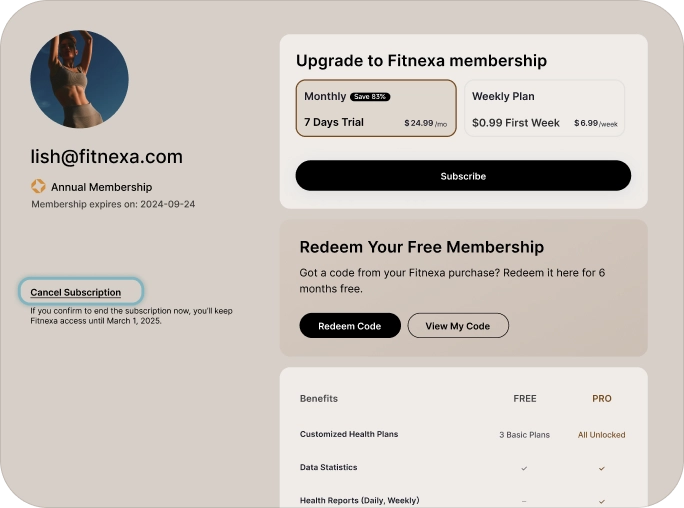Select the FREE column header
The height and width of the screenshot is (508, 684).
[x=525, y=398]
